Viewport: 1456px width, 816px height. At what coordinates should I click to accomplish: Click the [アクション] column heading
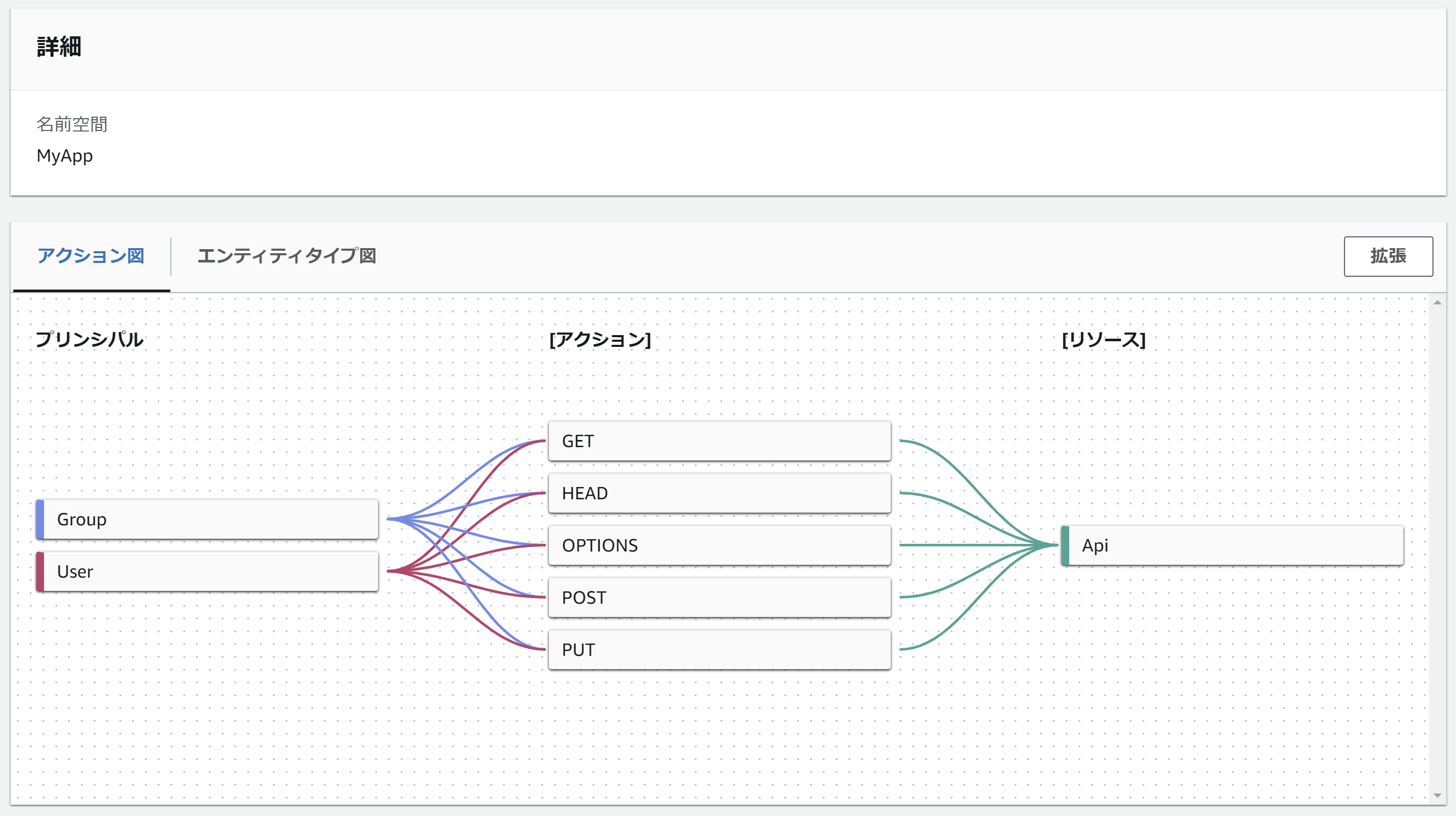click(x=600, y=340)
